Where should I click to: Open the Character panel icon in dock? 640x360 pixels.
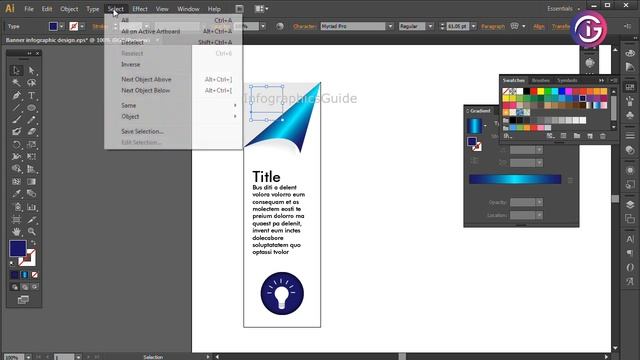630,239
